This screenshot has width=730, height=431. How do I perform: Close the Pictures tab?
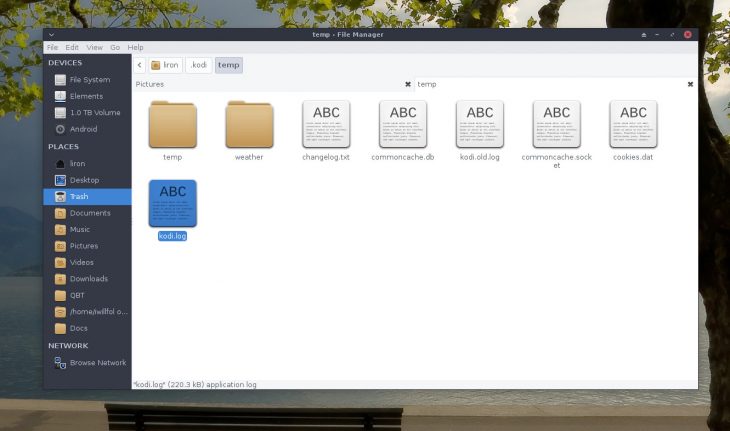(x=408, y=84)
